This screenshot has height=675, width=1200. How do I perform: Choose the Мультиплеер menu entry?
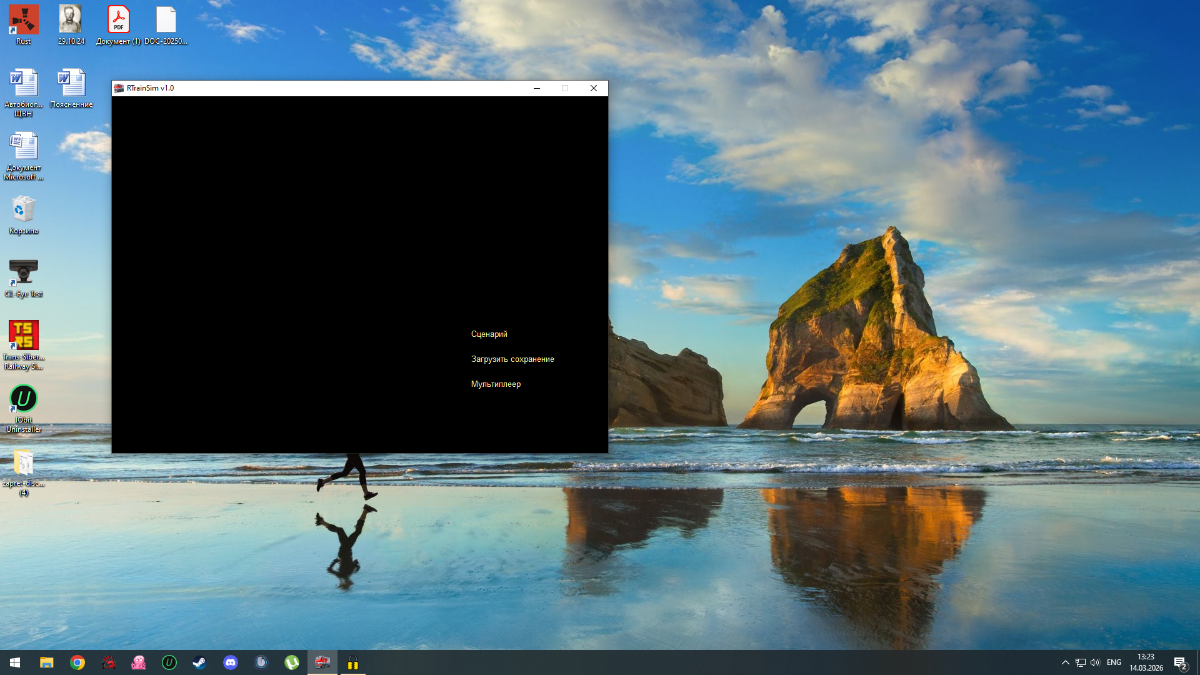click(496, 384)
